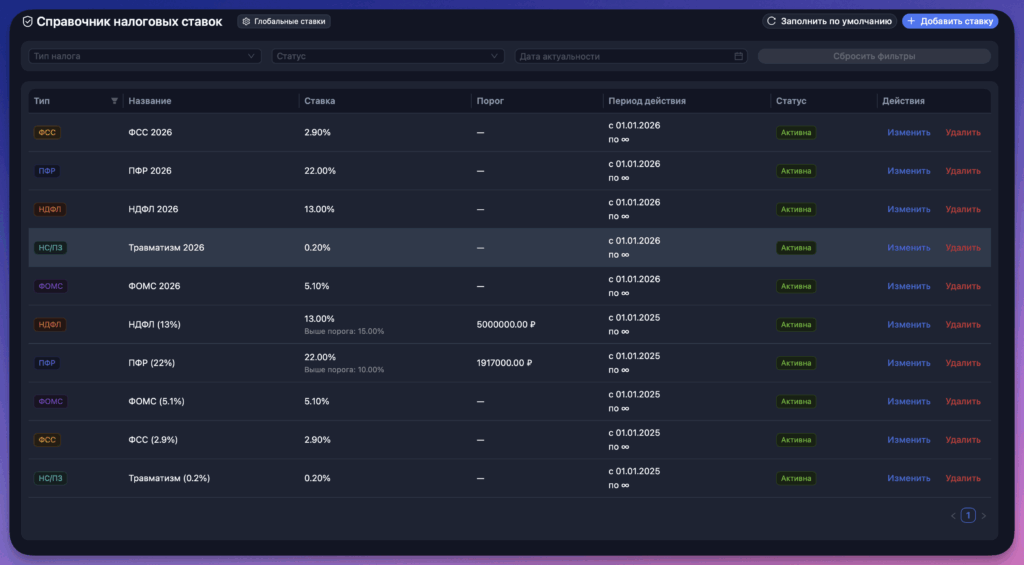Screen dimensions: 1024x565
Task: Click the ПФР tag in ПФР 2026 row
Action: [x=47, y=171]
